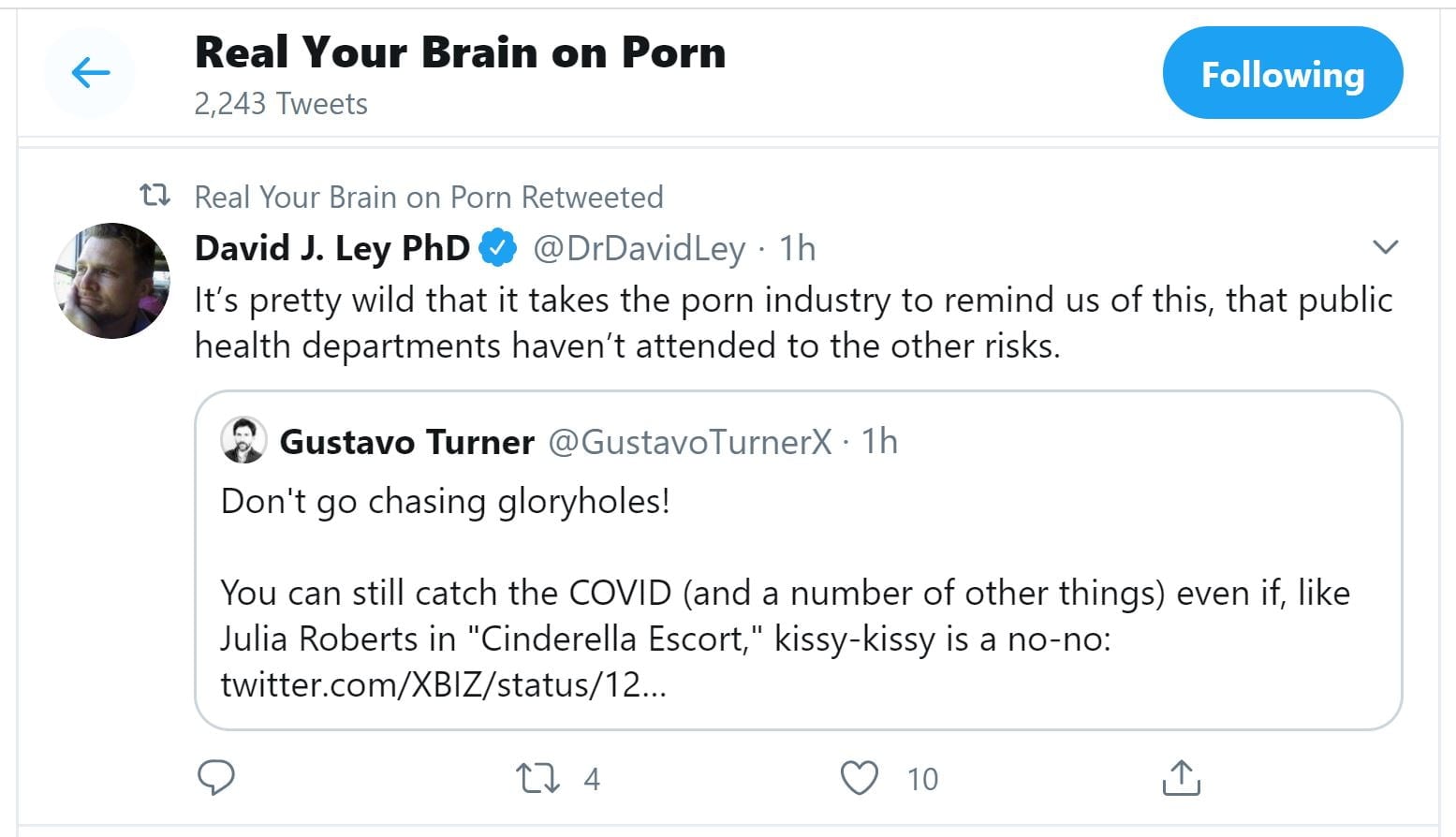
Task: Click the Real Your Brain on Porn header title
Action: click(x=460, y=52)
